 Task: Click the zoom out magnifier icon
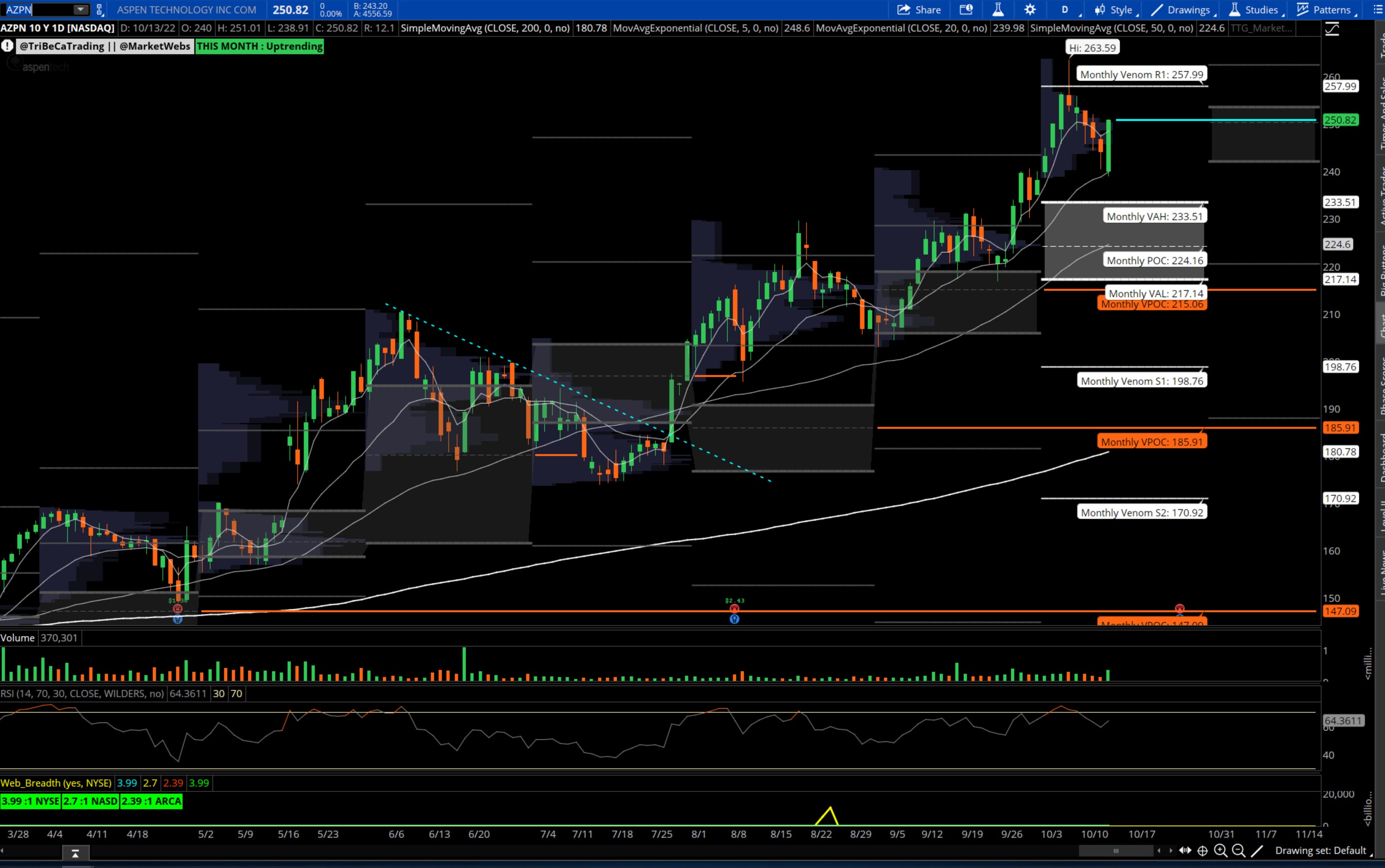(x=1239, y=851)
